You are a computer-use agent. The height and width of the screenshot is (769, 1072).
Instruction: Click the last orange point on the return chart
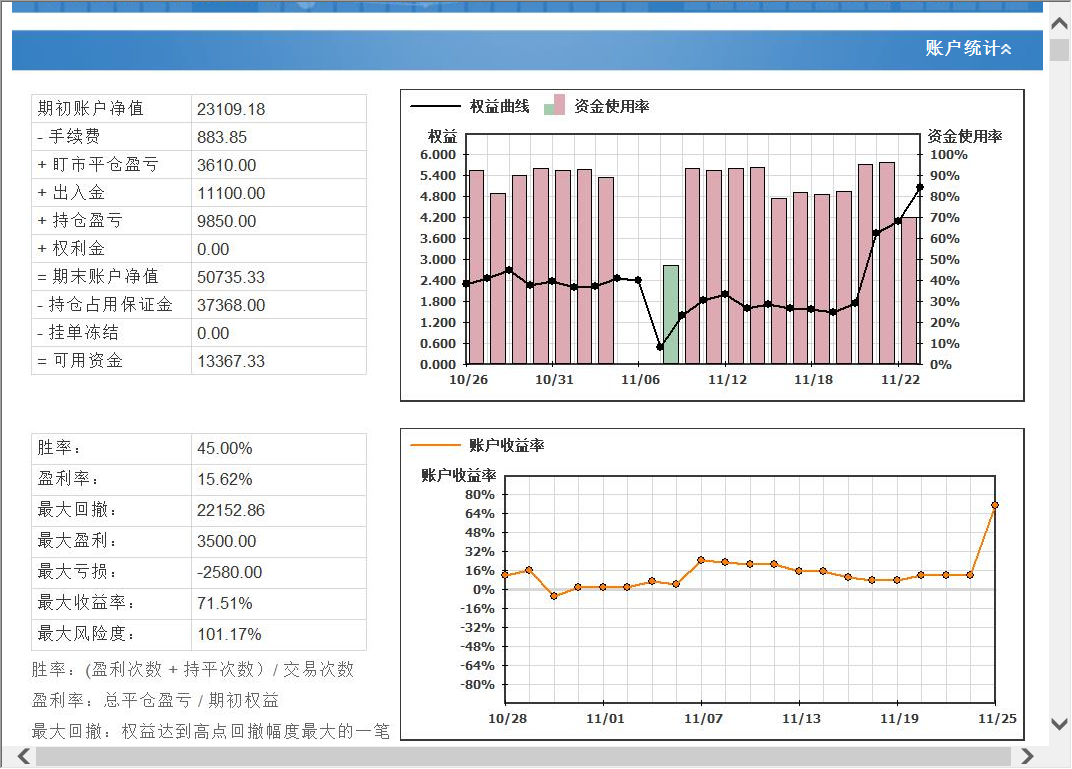coord(995,505)
